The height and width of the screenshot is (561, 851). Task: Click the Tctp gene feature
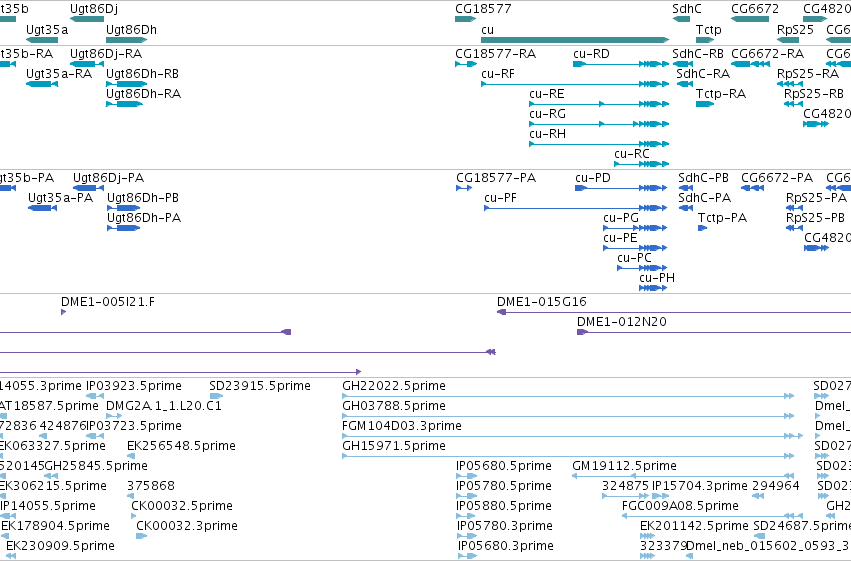pyautogui.click(x=705, y=40)
